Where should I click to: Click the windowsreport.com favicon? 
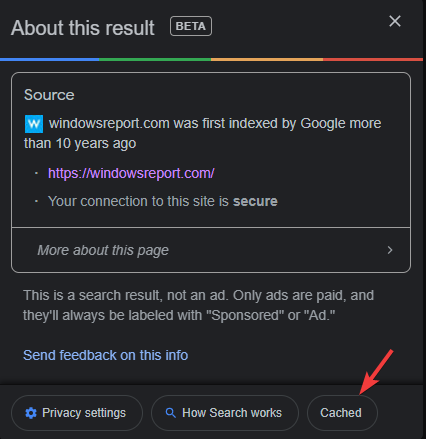click(34, 124)
